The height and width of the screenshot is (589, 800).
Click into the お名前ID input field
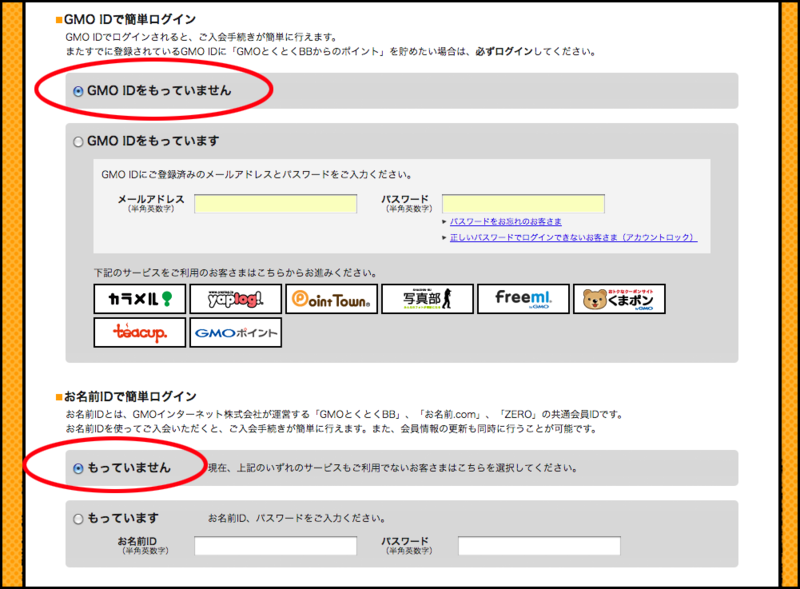(x=276, y=546)
